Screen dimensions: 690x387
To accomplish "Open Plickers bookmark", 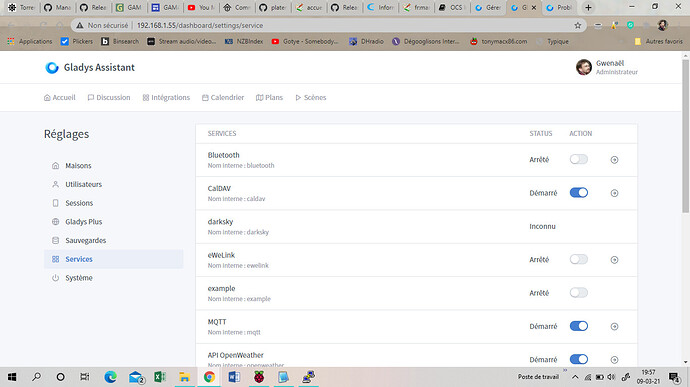I will point(77,41).
